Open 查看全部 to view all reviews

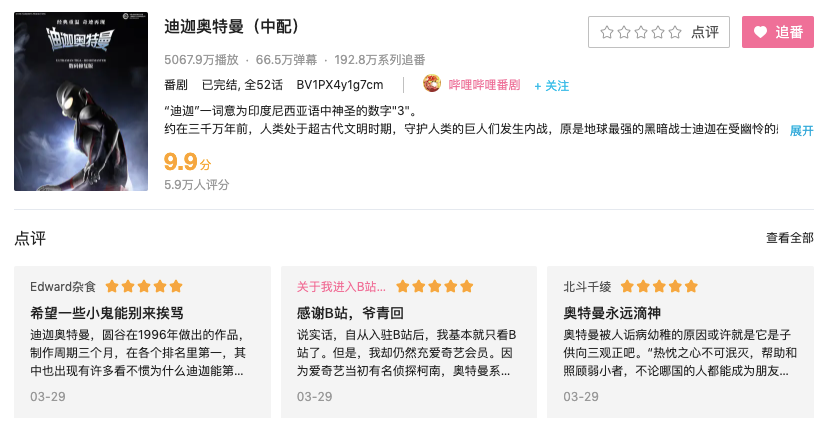(790, 238)
